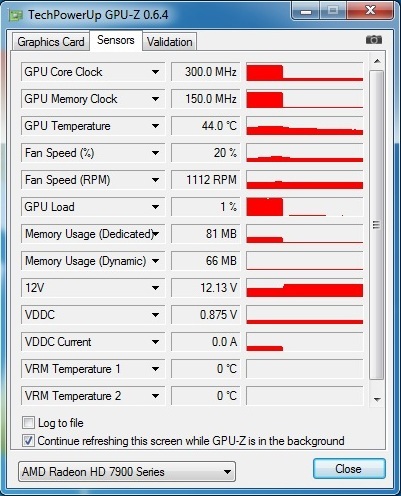This screenshot has width=401, height=496.
Task: Select the Sensors tab
Action: 116,40
